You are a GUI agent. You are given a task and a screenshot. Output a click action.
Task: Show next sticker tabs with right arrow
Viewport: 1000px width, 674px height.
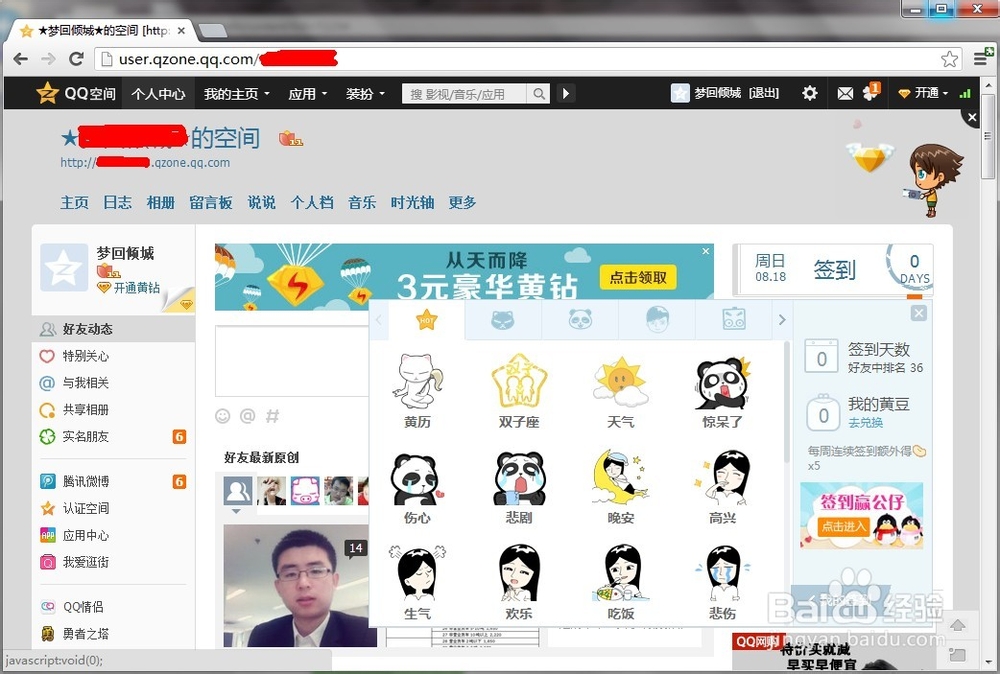782,319
